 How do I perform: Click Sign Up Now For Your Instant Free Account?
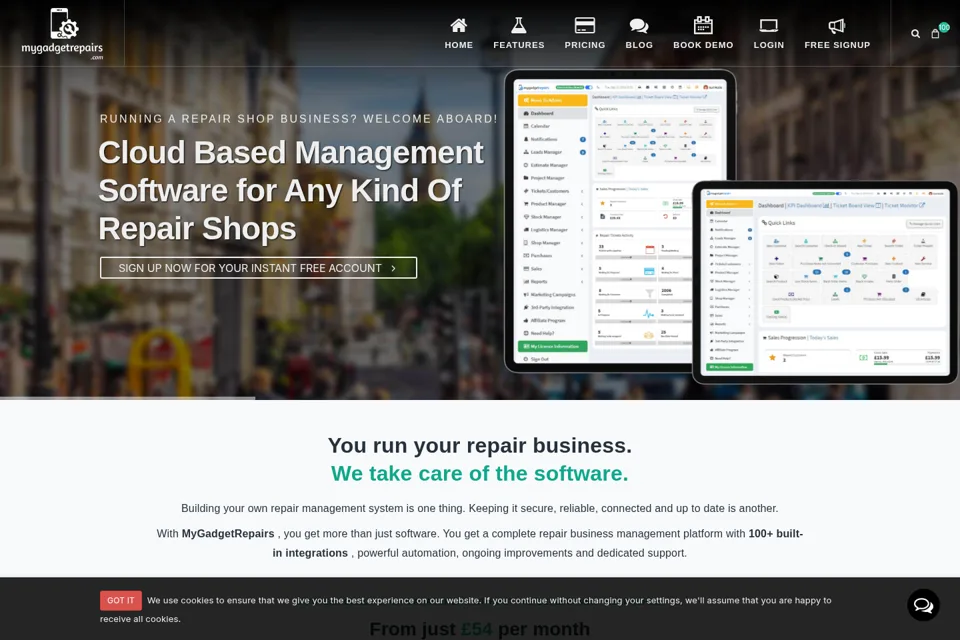pos(258,268)
